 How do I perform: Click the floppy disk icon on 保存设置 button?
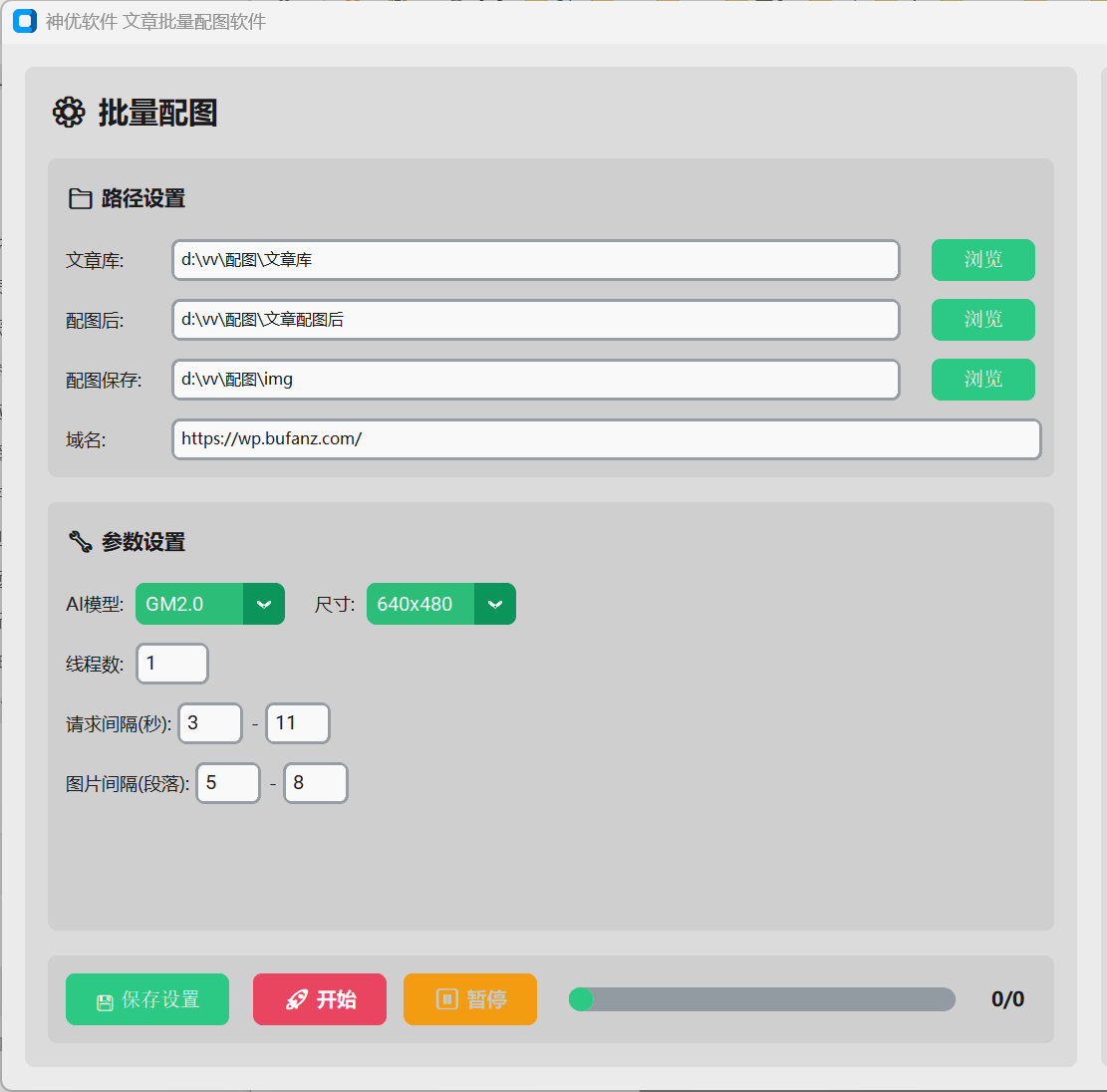[104, 999]
